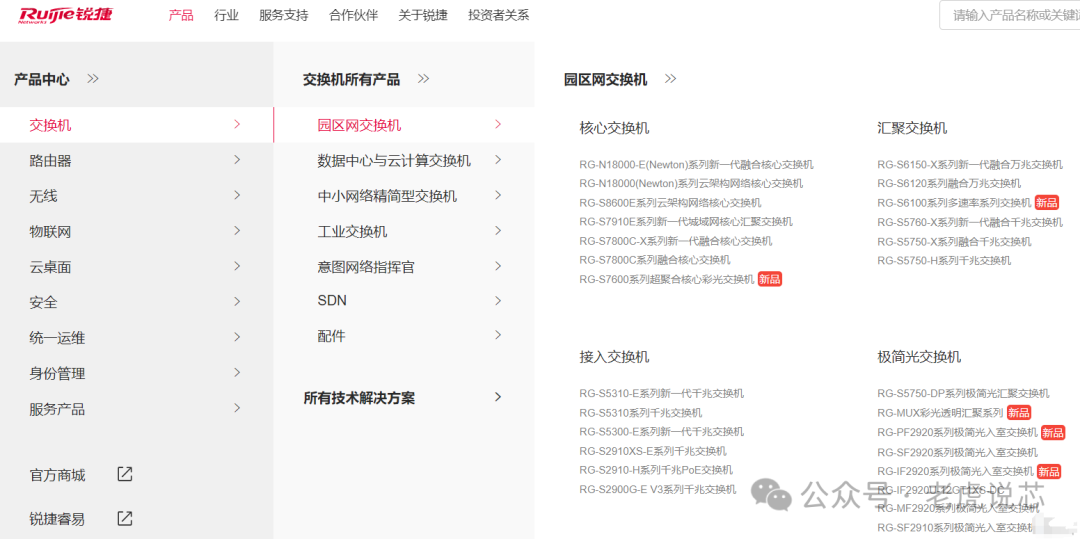Open 锐捷睿易 link
The height and width of the screenshot is (539, 1080).
tap(57, 519)
